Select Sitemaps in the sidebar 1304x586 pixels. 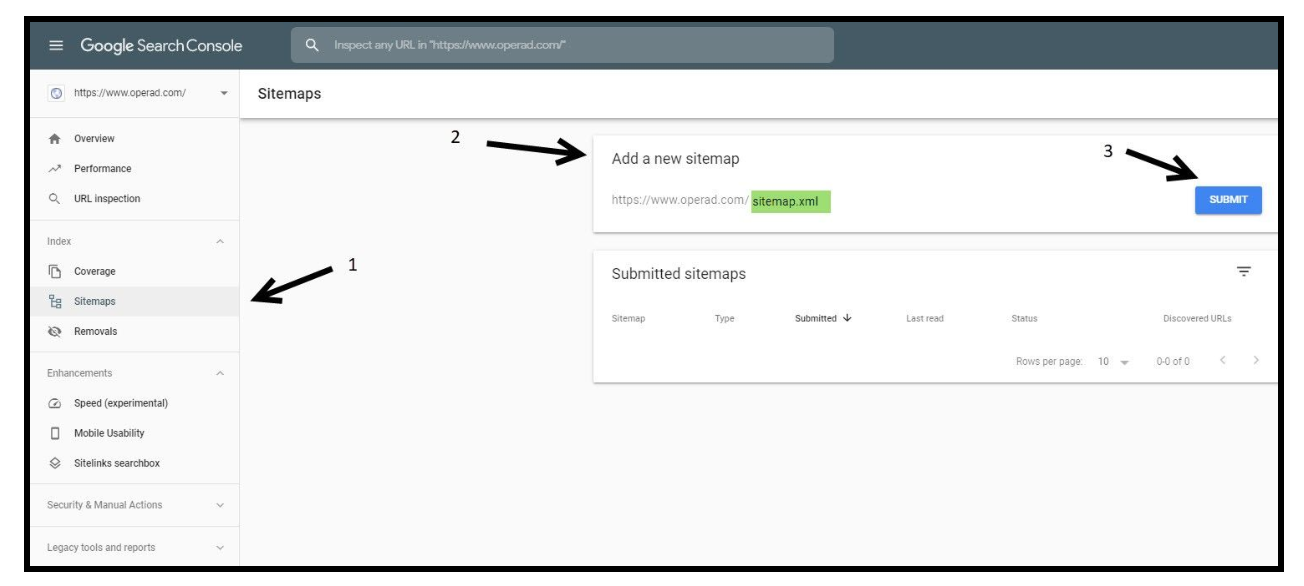click(95, 302)
